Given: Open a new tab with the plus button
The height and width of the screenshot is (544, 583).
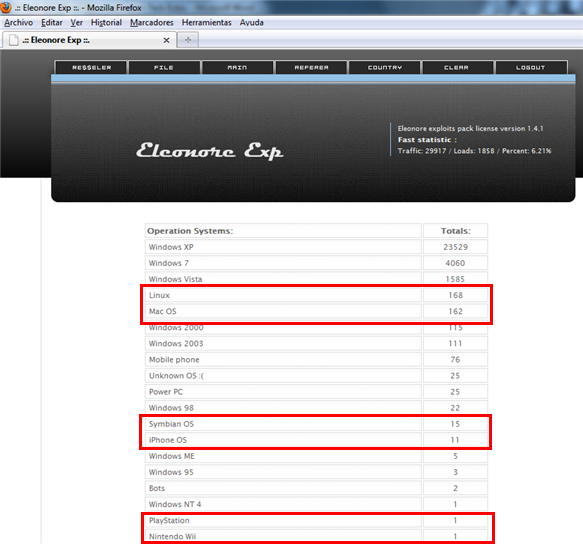Looking at the screenshot, I should pyautogui.click(x=188, y=40).
